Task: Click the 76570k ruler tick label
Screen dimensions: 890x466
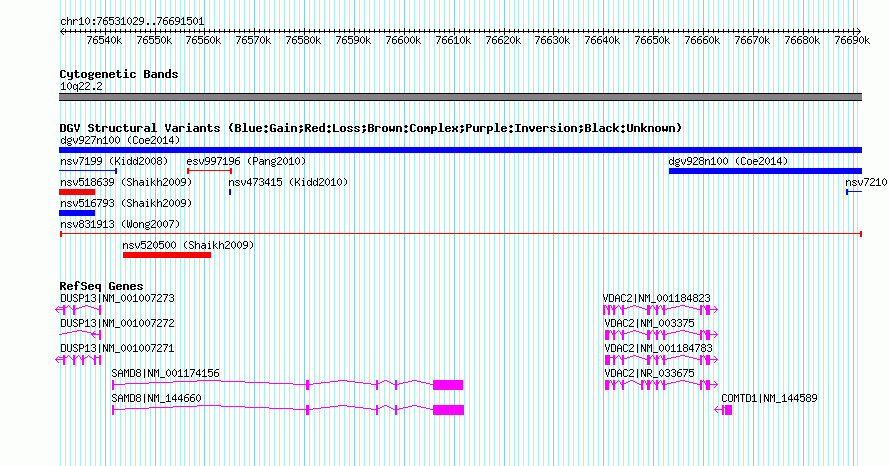Action: tap(253, 40)
